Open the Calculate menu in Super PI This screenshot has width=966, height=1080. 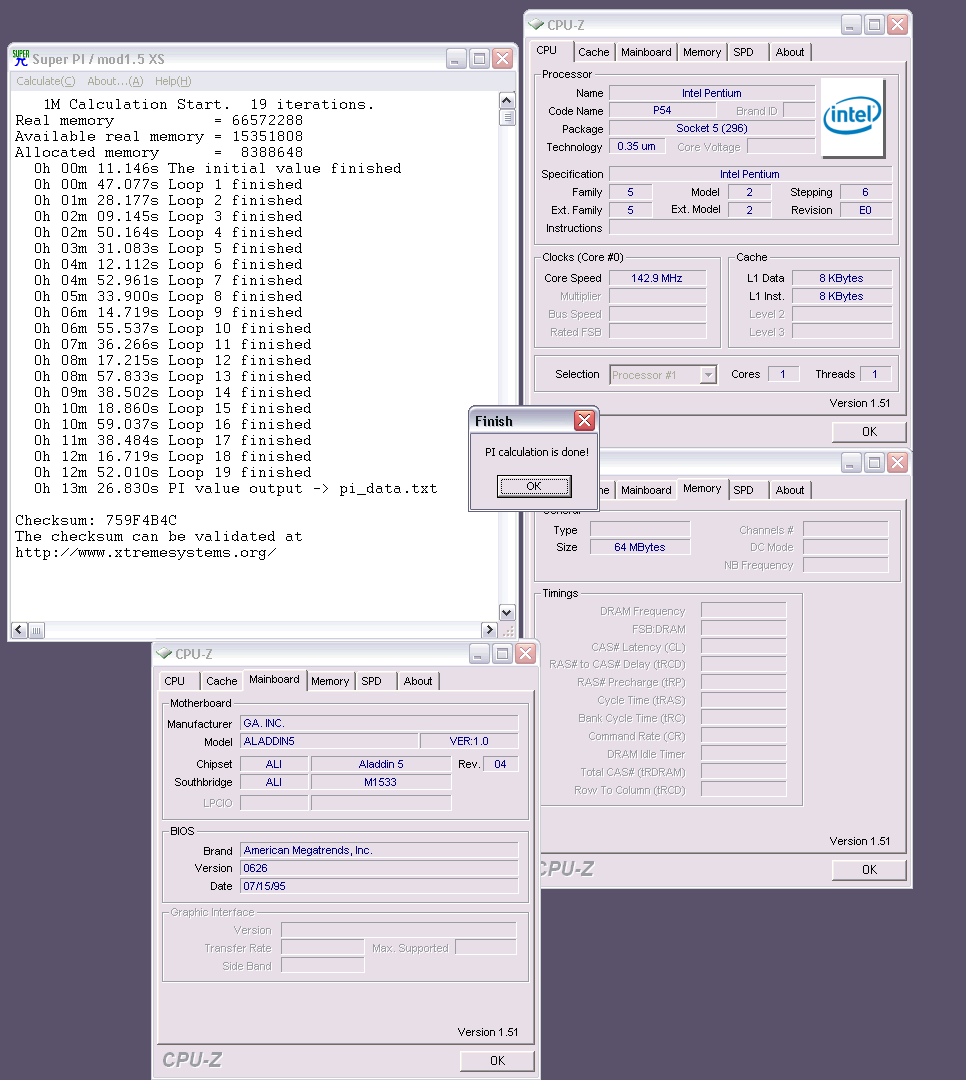45,81
